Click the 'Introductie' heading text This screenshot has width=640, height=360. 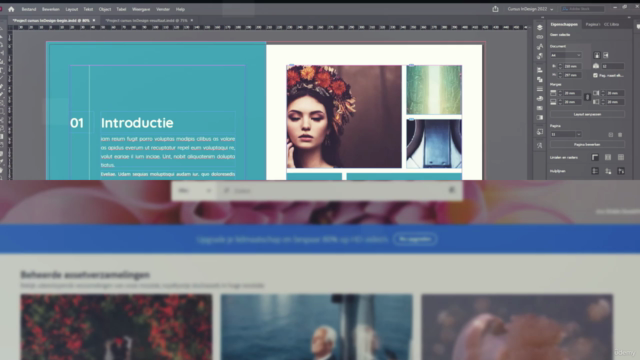point(137,123)
